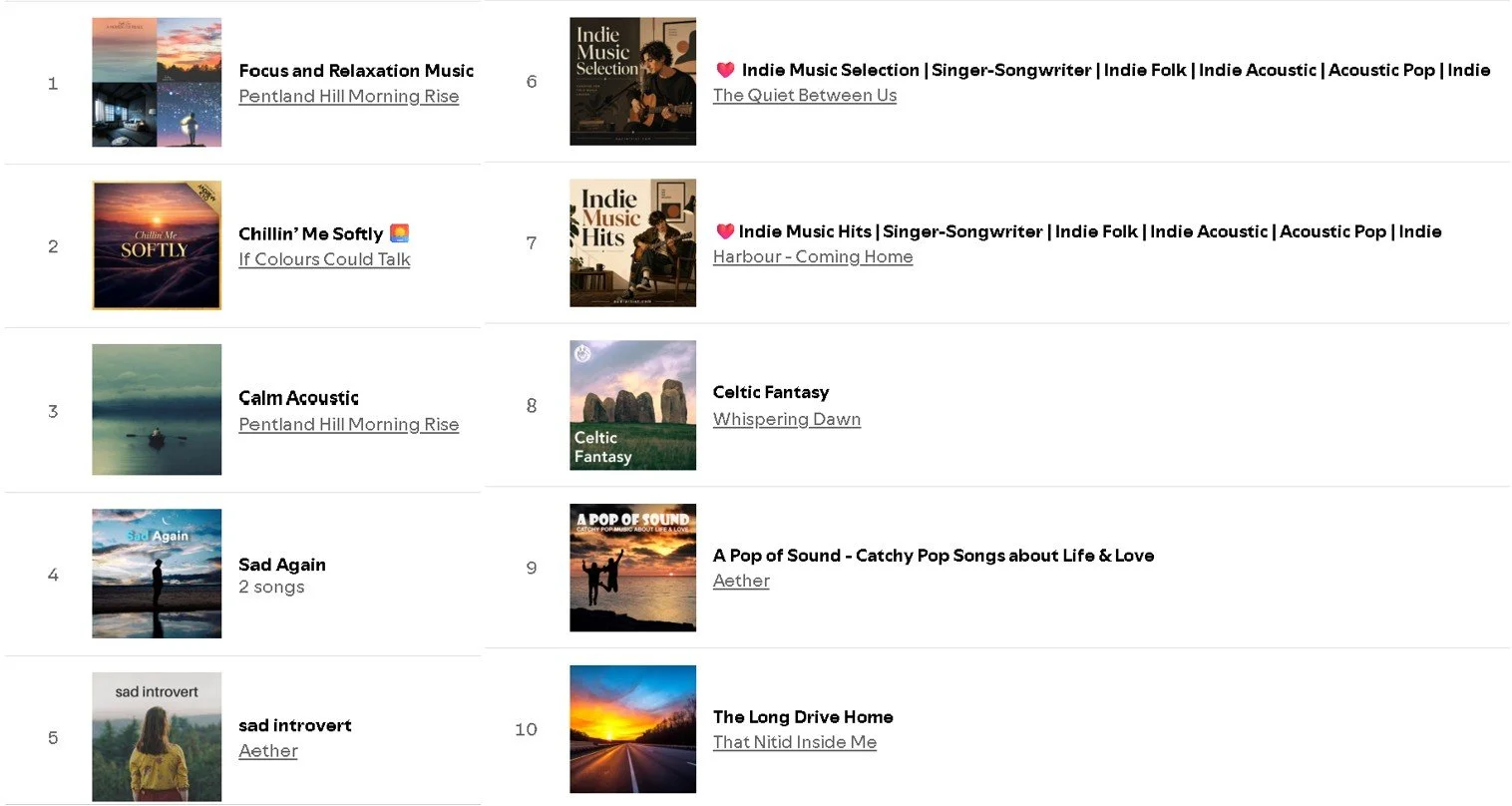The image size is (1512, 806).
Task: Click rank number 9 beside A Pop of Sound
Action: click(x=532, y=568)
